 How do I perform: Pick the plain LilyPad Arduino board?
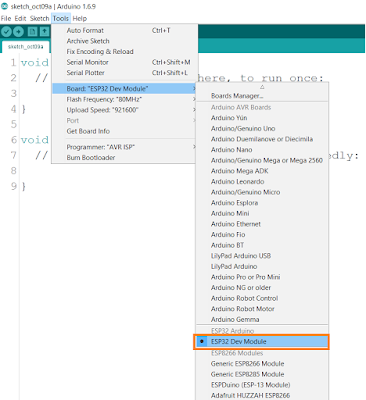(x=262, y=267)
